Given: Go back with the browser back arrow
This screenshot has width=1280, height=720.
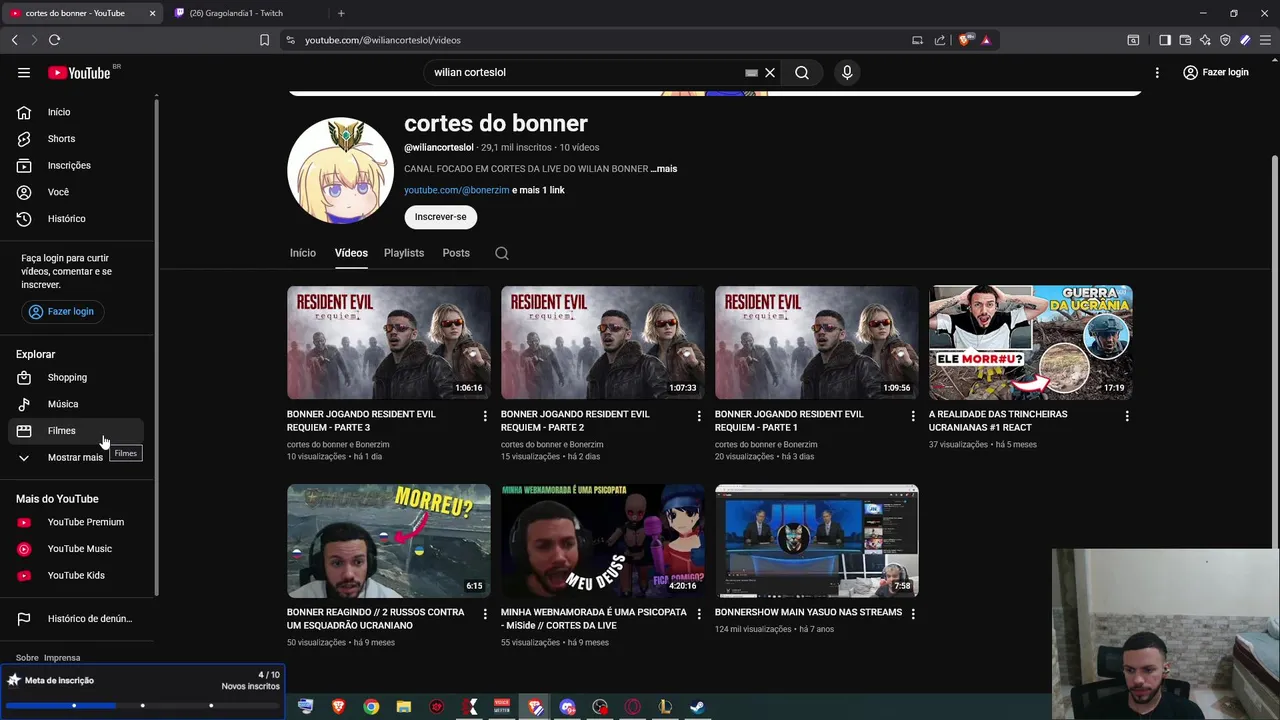Looking at the screenshot, I should tap(14, 40).
